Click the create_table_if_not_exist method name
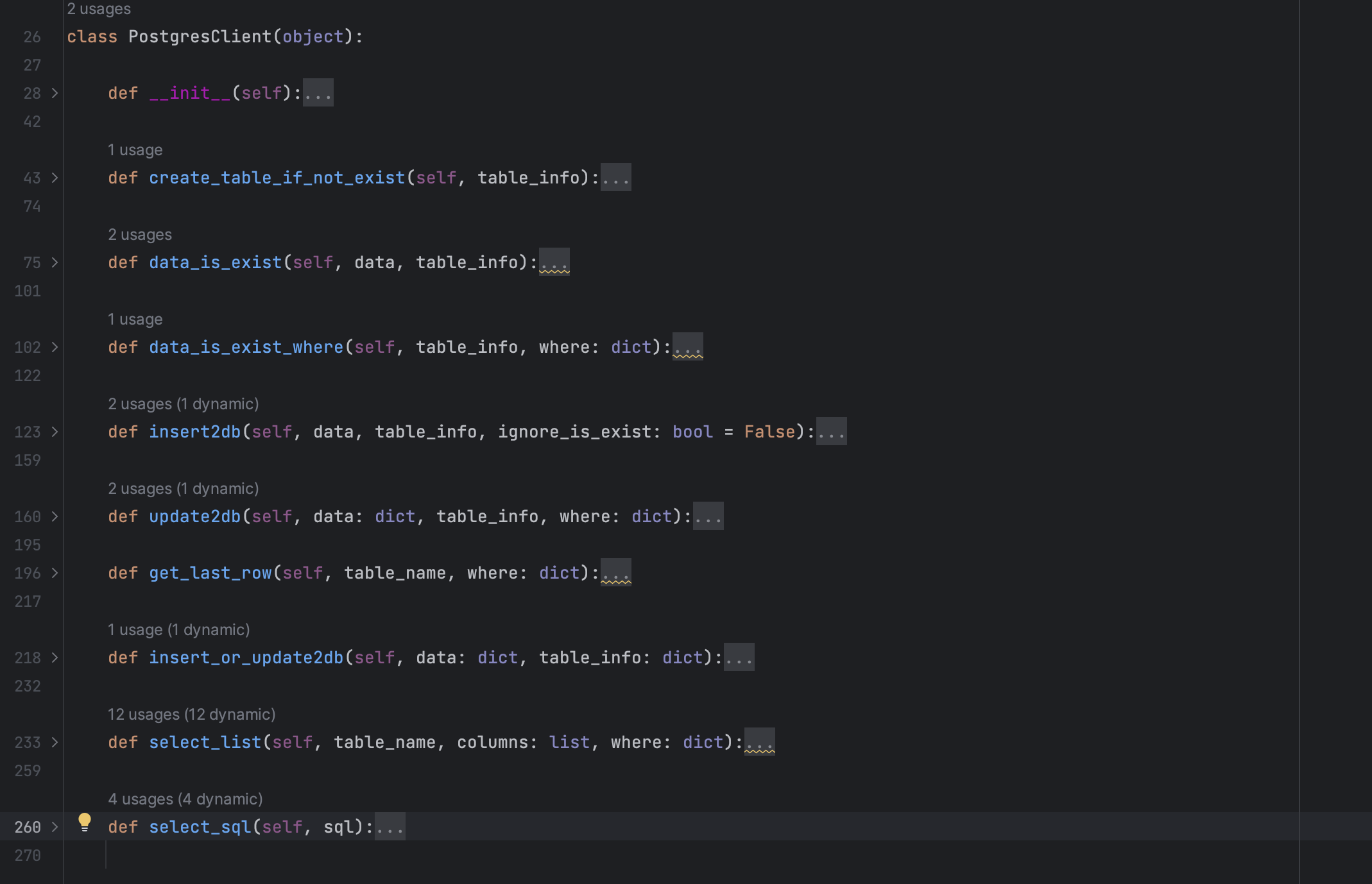 [x=277, y=178]
